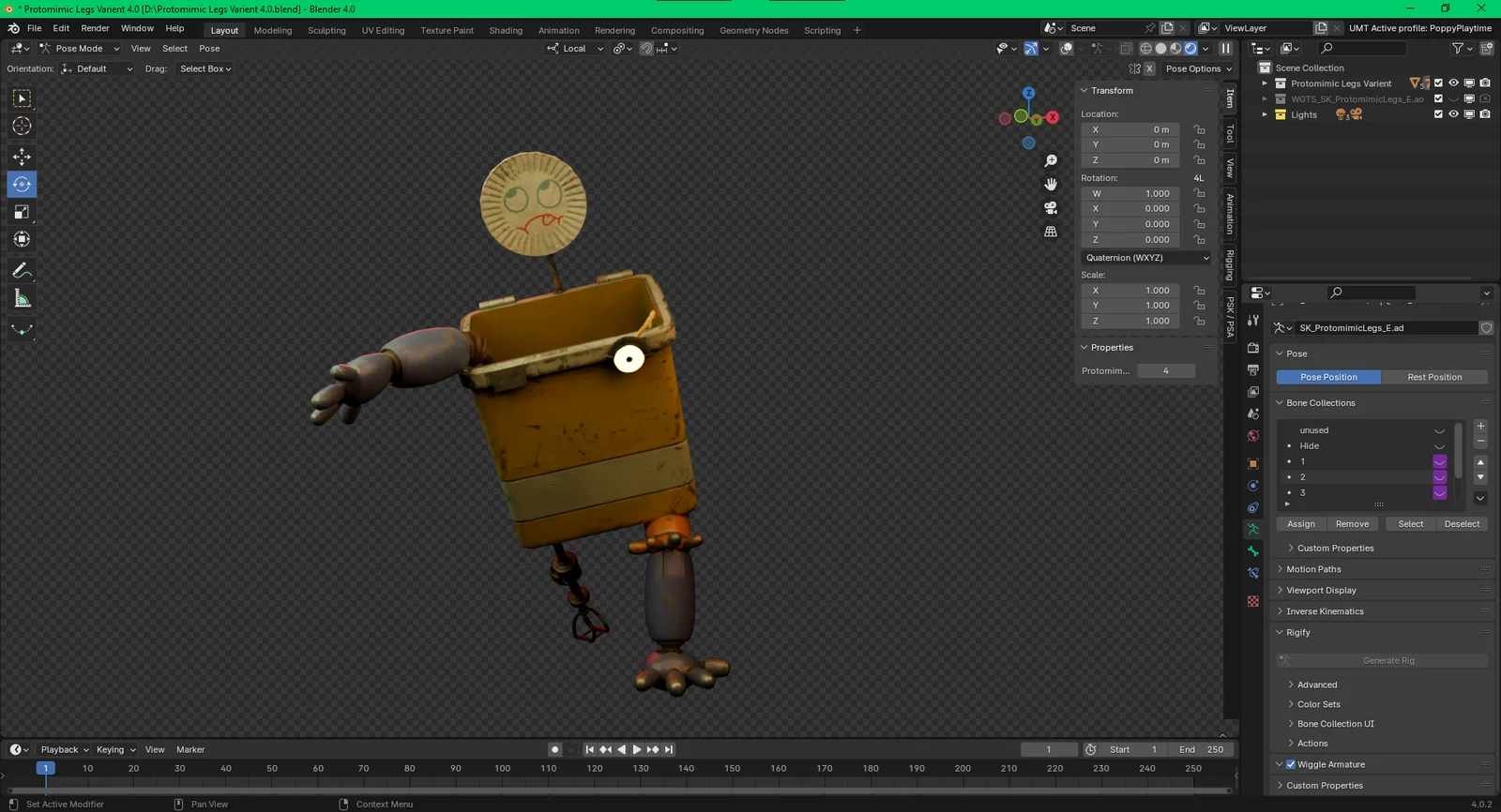Click purple visibility swatch of collection 1

tap(1439, 461)
